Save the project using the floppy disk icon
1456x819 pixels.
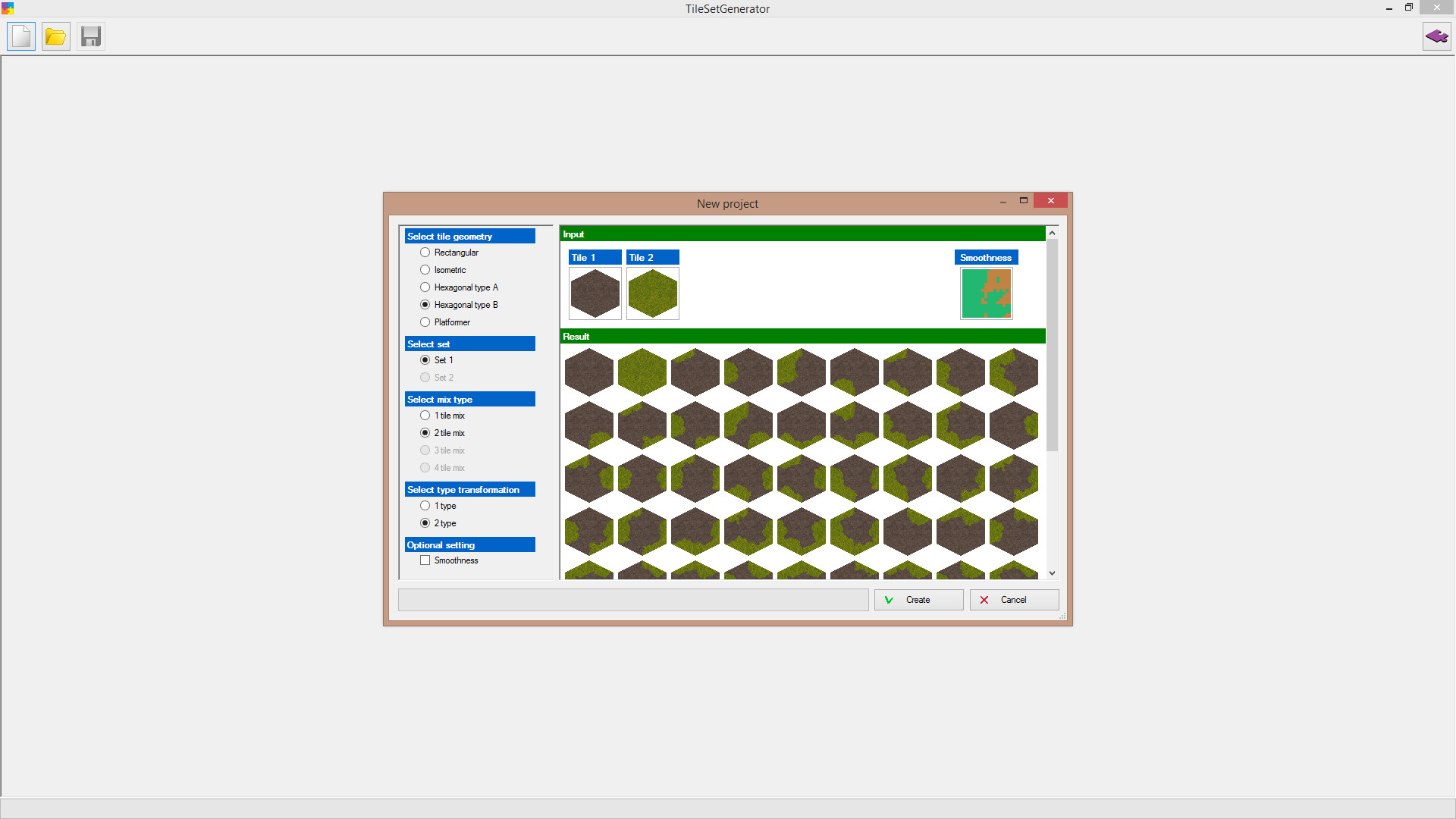[x=90, y=36]
